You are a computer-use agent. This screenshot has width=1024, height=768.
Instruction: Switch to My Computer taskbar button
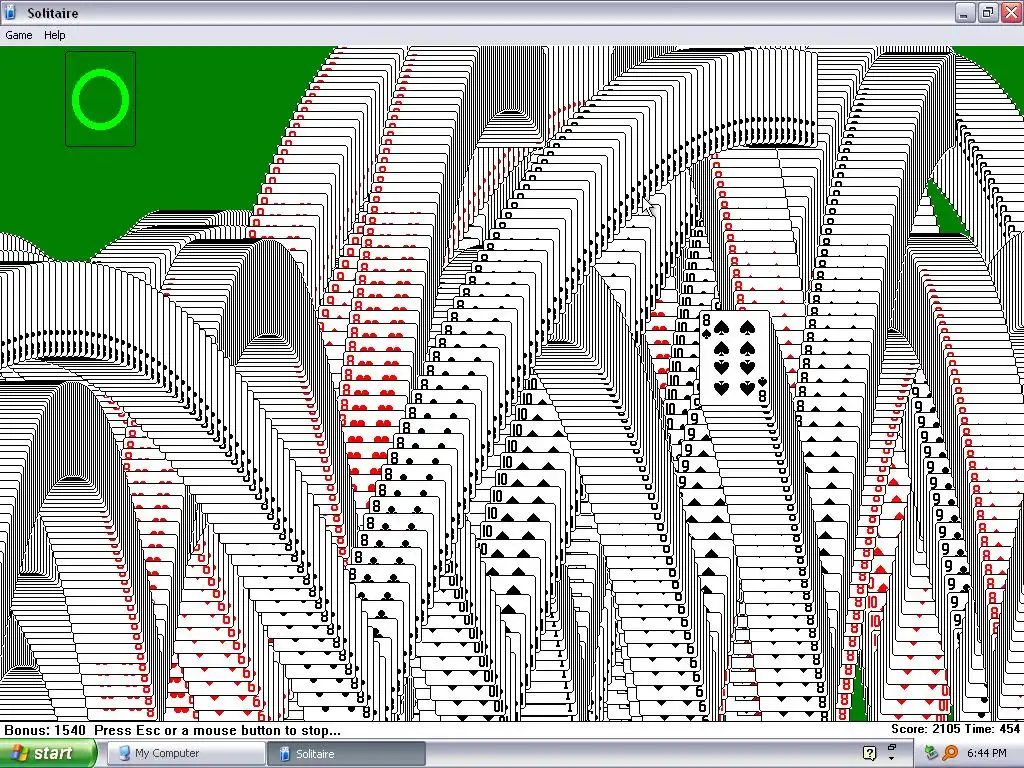[186, 754]
